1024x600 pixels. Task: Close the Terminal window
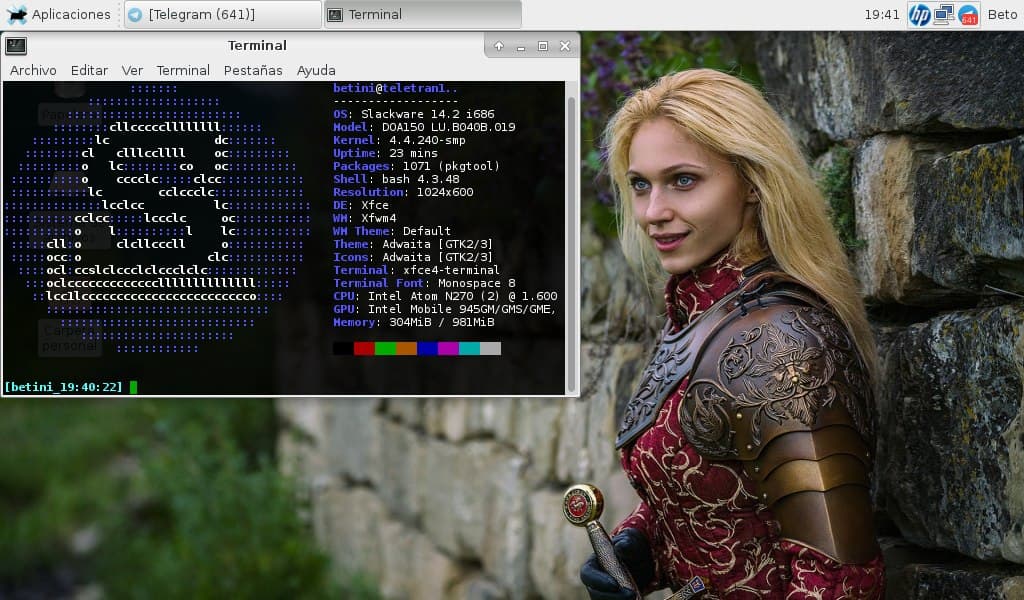point(565,46)
